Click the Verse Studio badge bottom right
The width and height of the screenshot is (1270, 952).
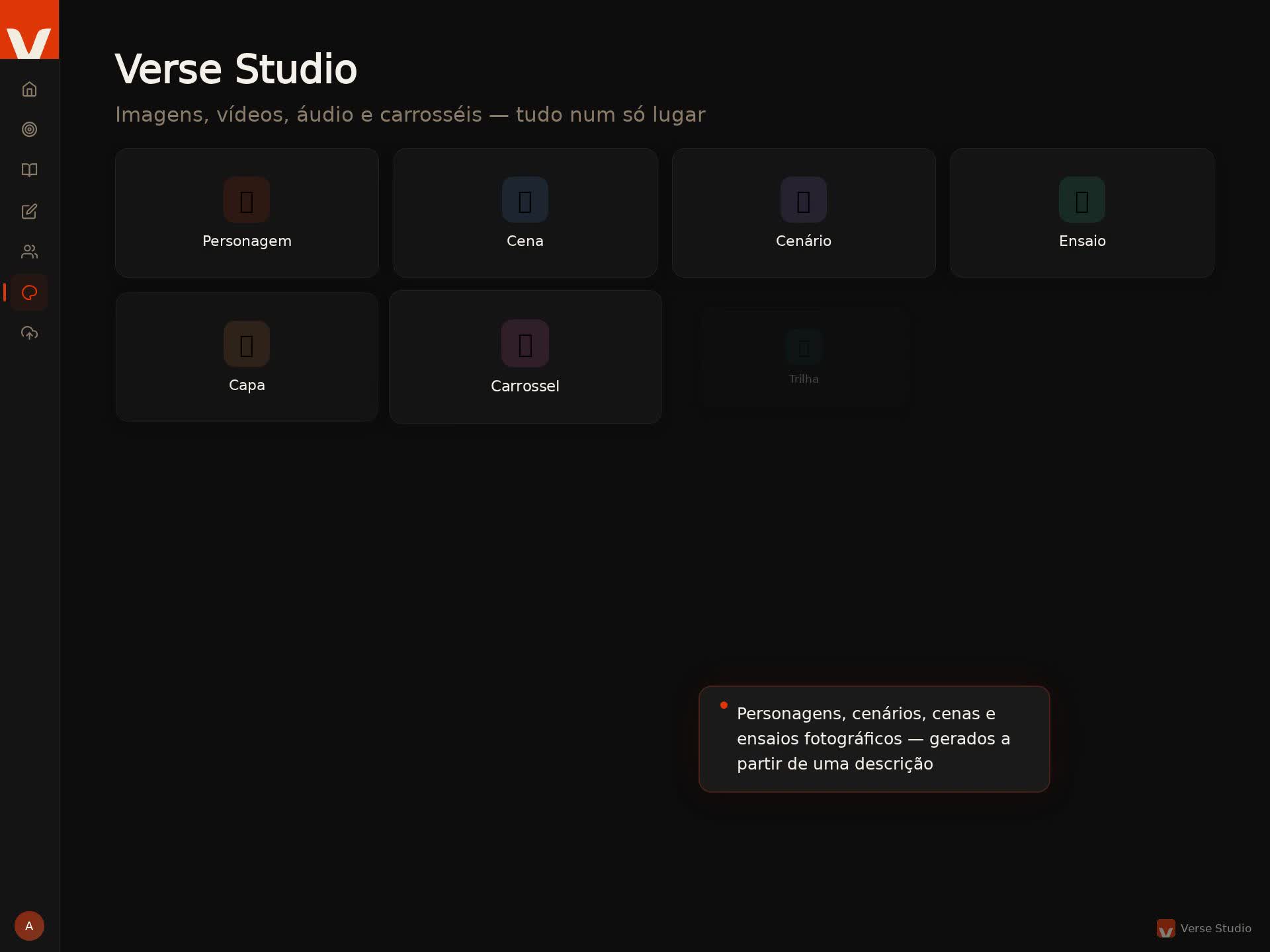point(1204,928)
